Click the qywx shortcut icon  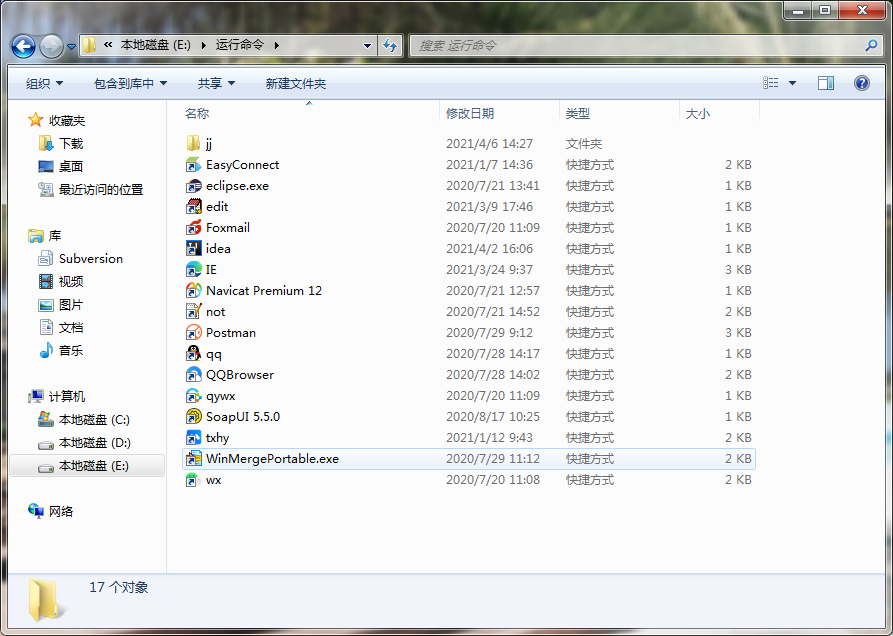click(x=194, y=396)
